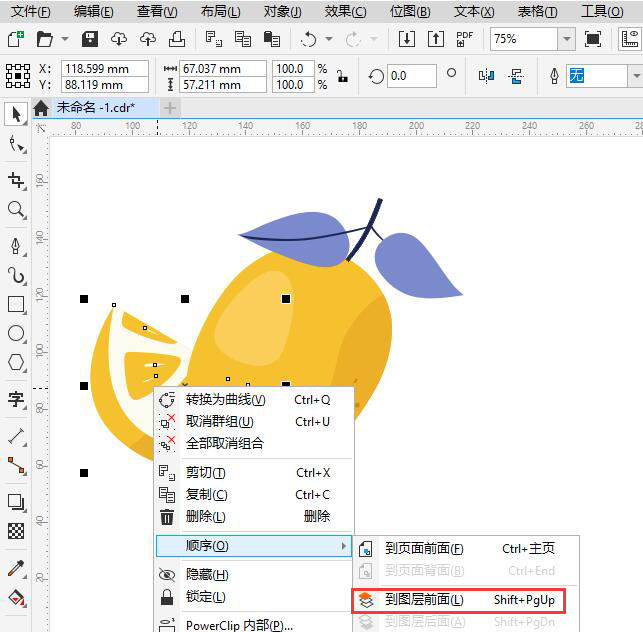Image resolution: width=643 pixels, height=632 pixels.
Task: Click the Y position field 88.119 mm
Action: point(105,85)
